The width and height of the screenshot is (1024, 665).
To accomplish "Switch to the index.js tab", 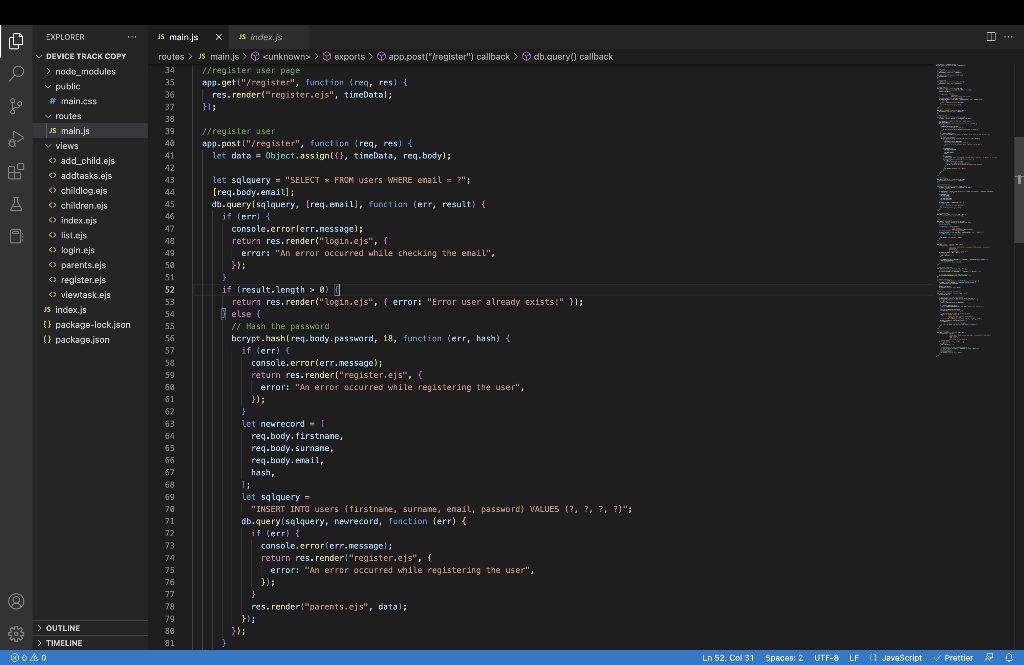I will click(x=266, y=37).
